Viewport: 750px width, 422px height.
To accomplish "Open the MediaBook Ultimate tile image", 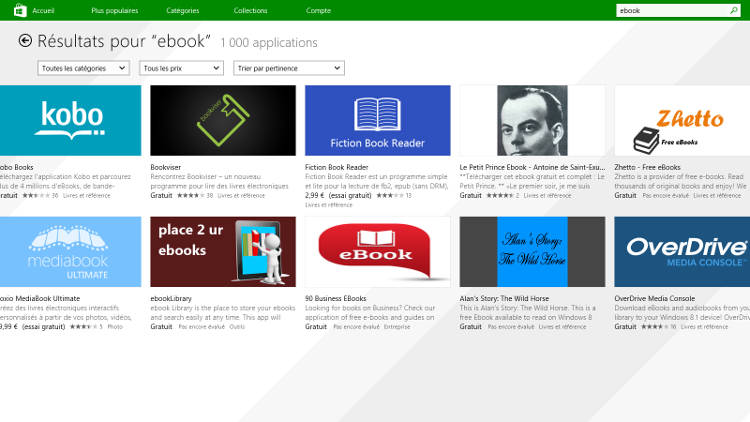I will [x=70, y=252].
